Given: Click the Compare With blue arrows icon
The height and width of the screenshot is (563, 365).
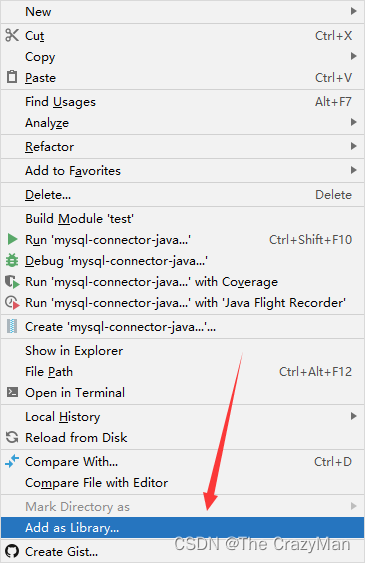Looking at the screenshot, I should [x=12, y=461].
